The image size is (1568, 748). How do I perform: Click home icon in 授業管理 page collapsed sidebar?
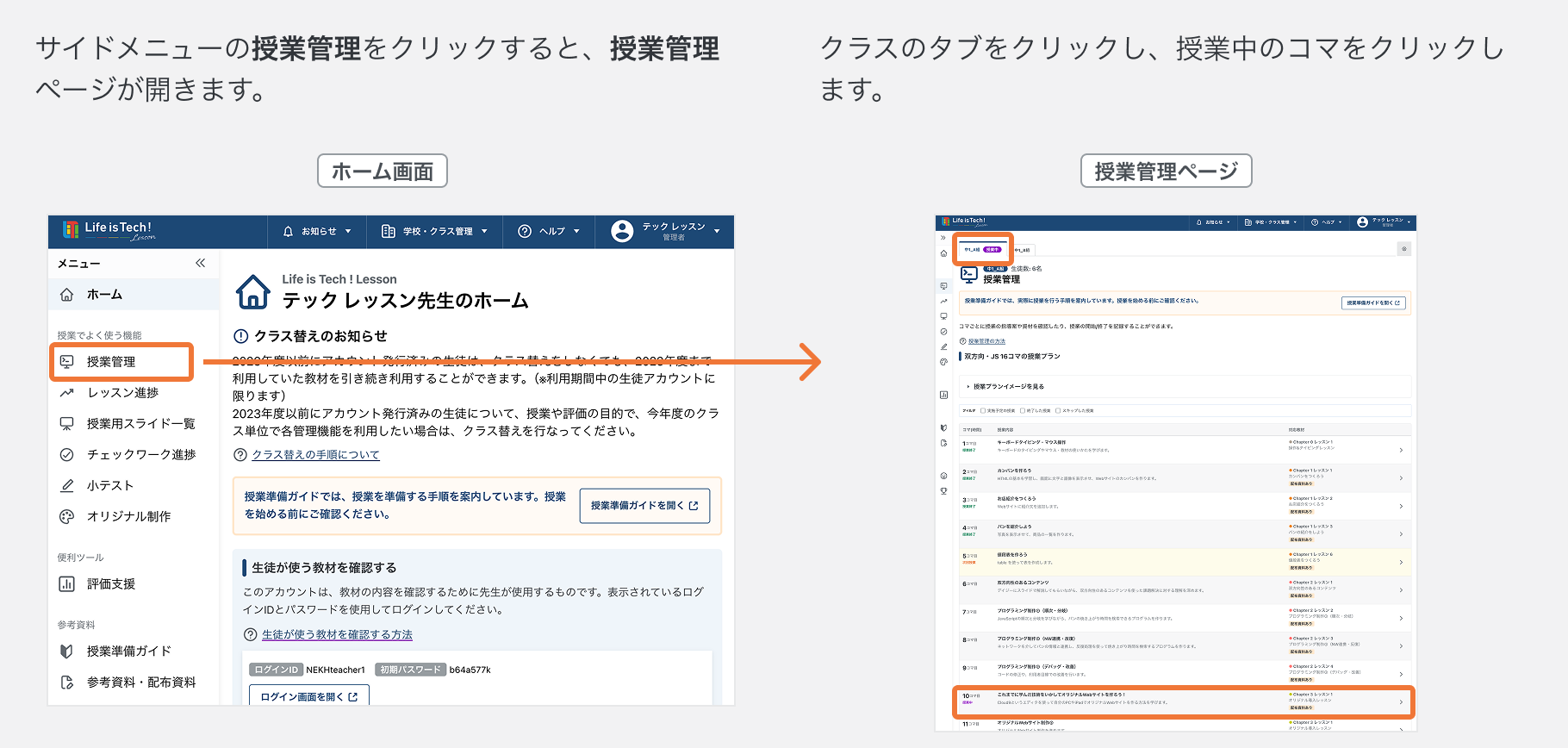[x=943, y=253]
